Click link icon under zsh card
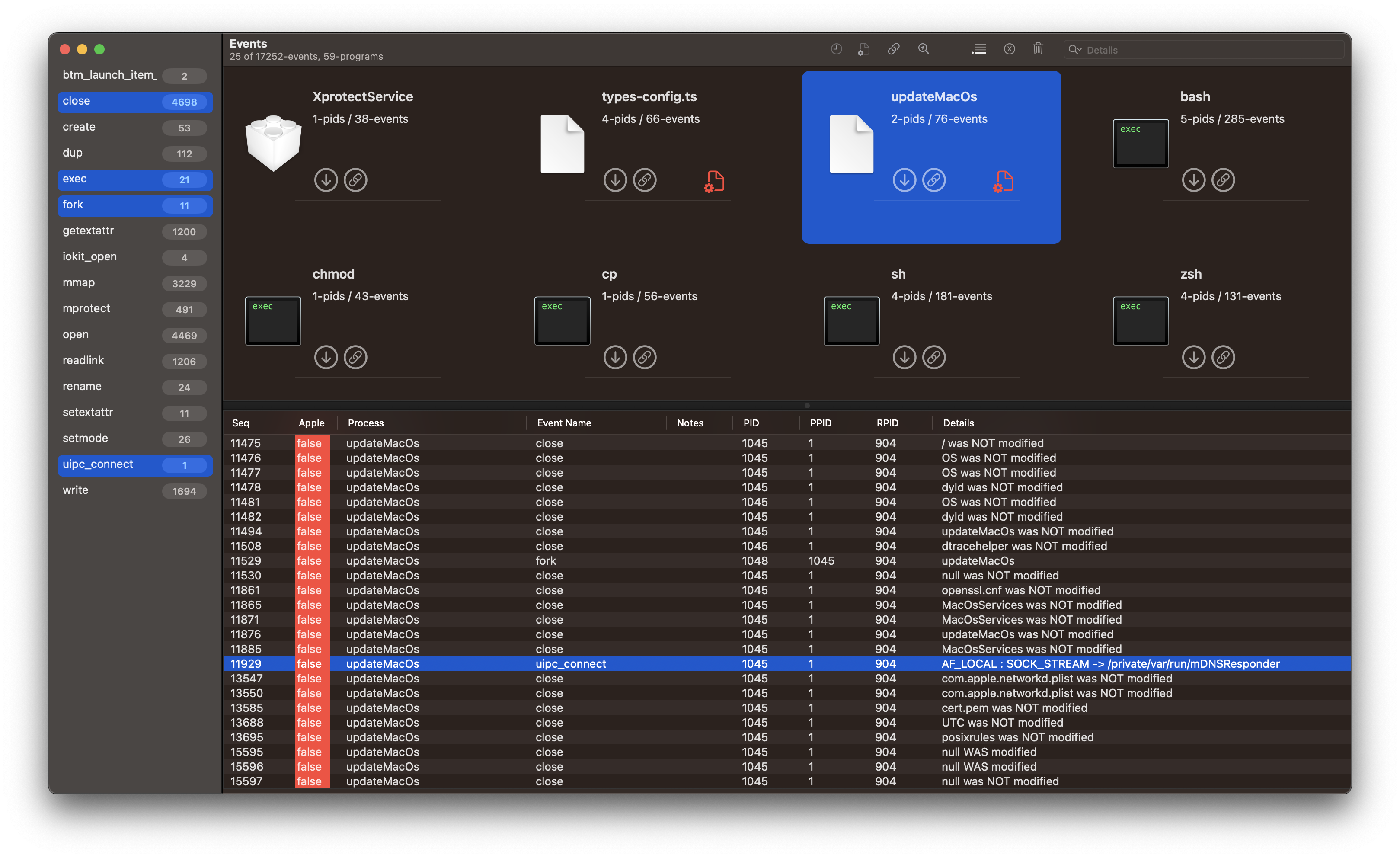This screenshot has height=858, width=1400. point(1223,357)
